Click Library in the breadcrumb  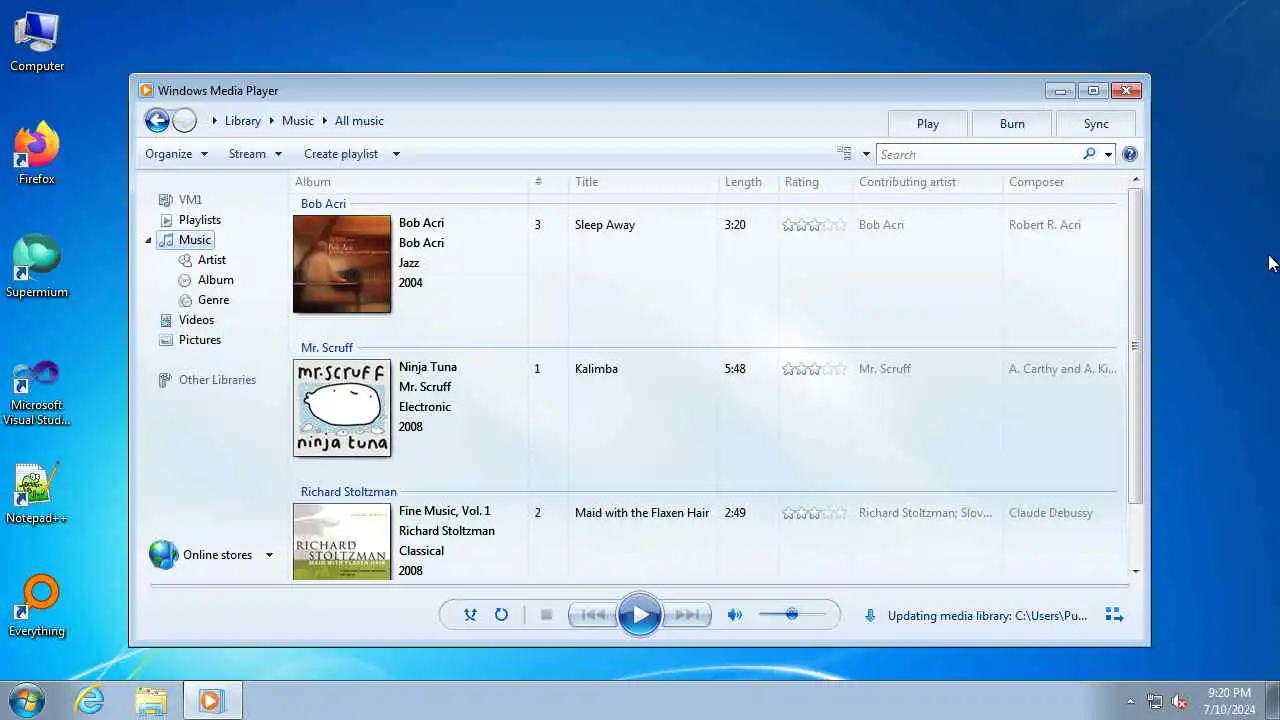click(242, 121)
